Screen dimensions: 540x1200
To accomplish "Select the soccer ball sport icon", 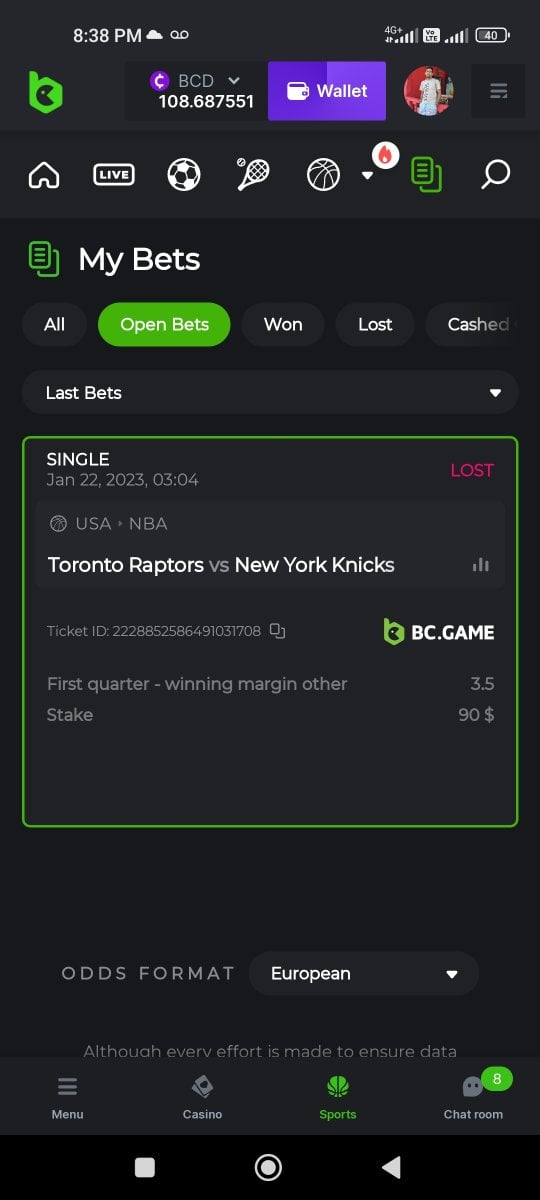I will pyautogui.click(x=184, y=175).
